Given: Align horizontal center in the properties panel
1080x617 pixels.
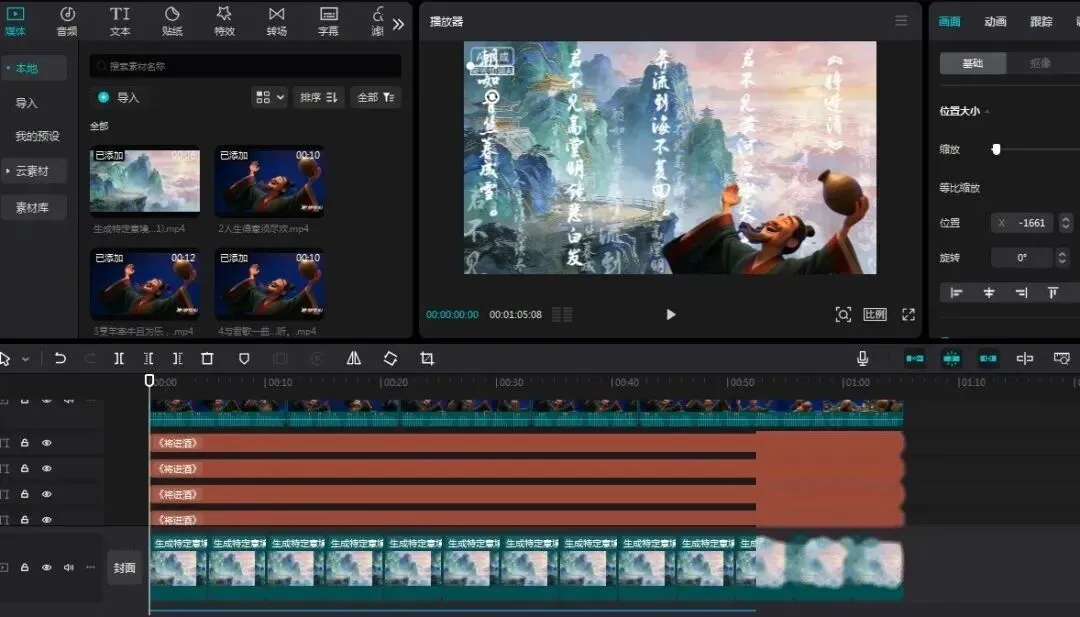Looking at the screenshot, I should [x=988, y=293].
